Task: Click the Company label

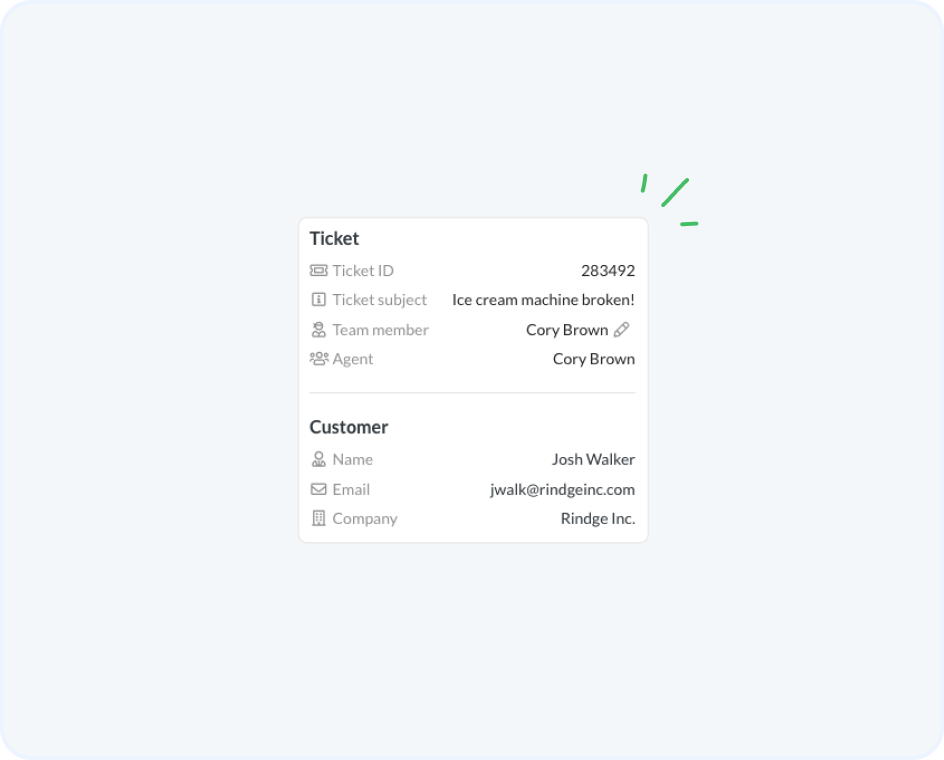Action: pyautogui.click(x=364, y=518)
